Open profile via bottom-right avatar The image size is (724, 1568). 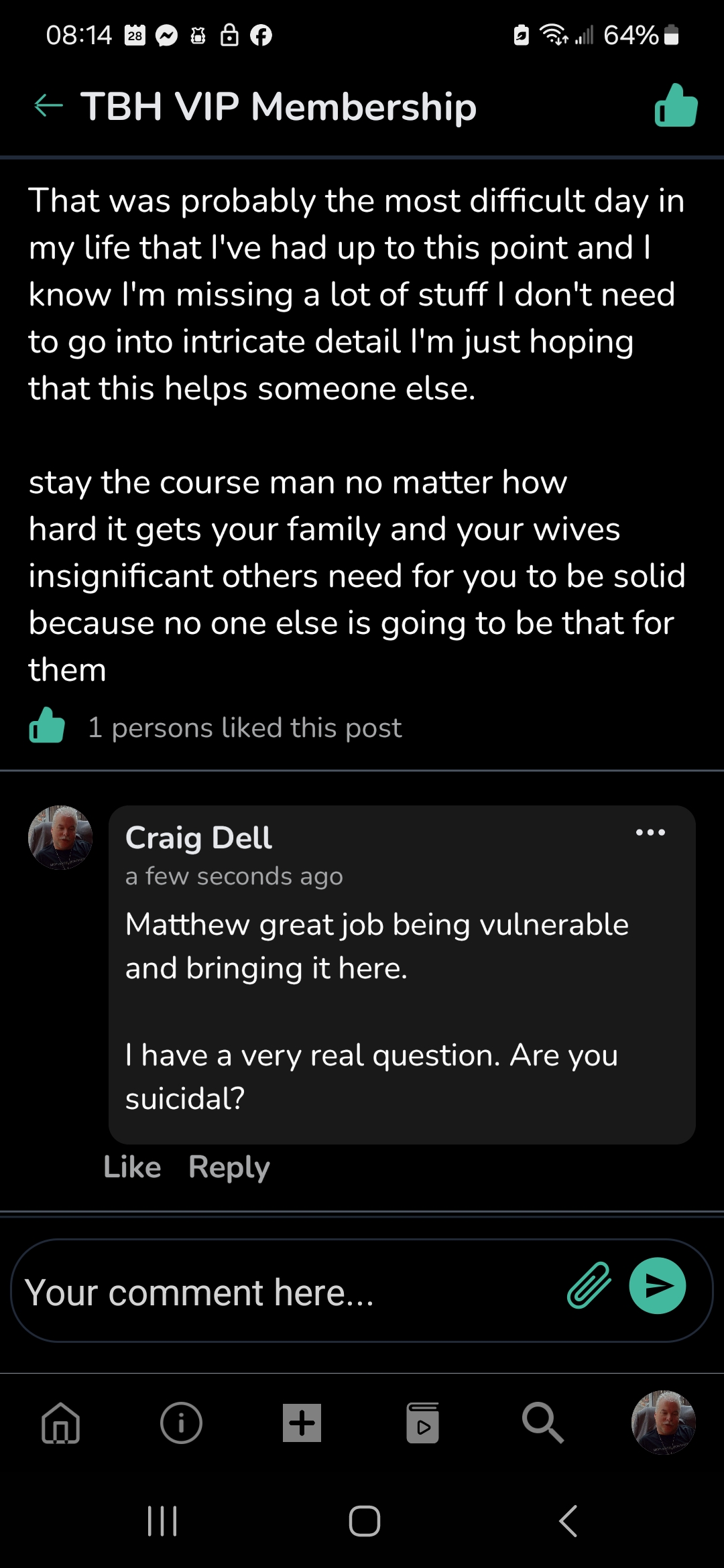click(663, 1423)
